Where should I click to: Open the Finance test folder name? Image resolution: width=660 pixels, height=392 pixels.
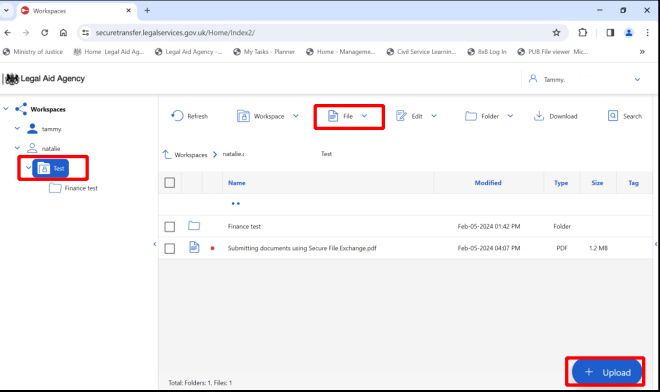coord(244,227)
